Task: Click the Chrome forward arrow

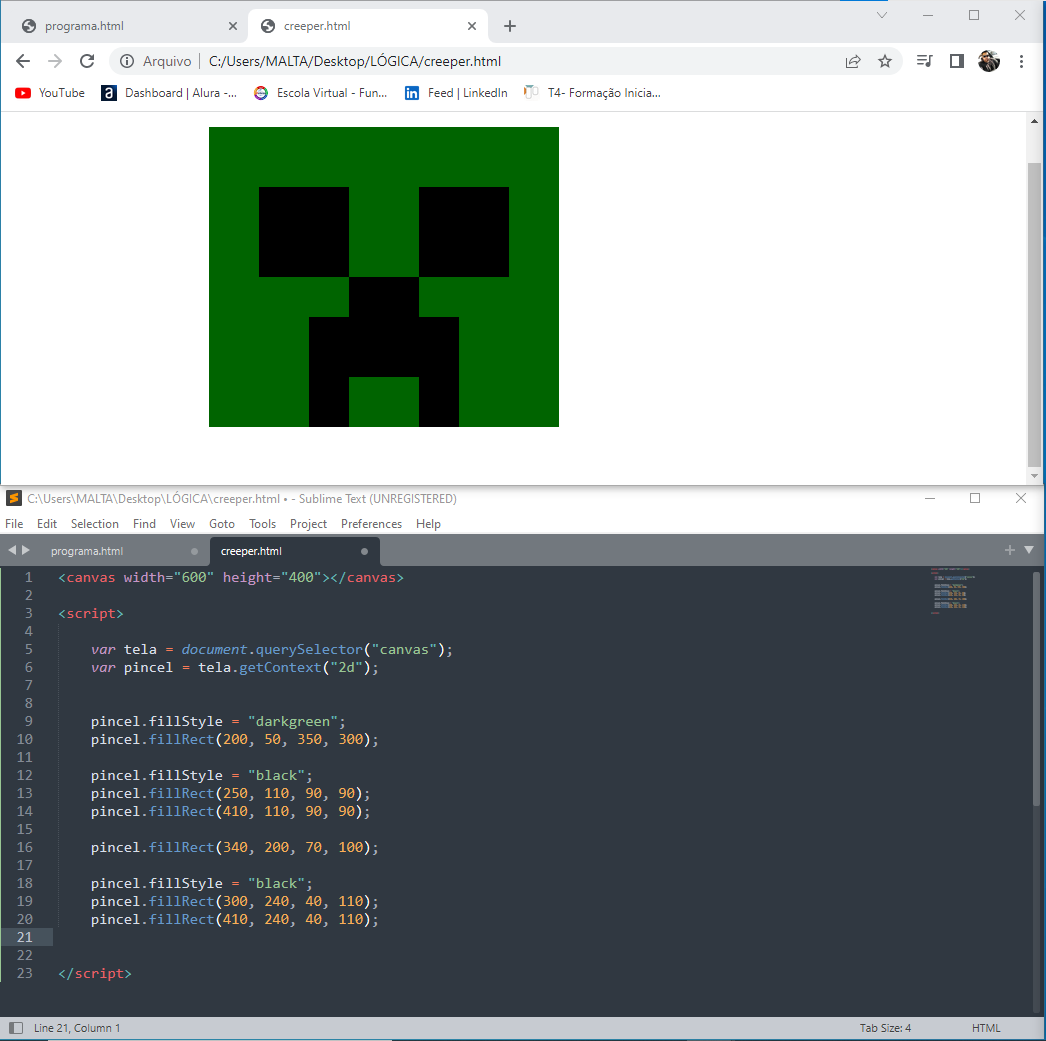Action: pos(55,61)
